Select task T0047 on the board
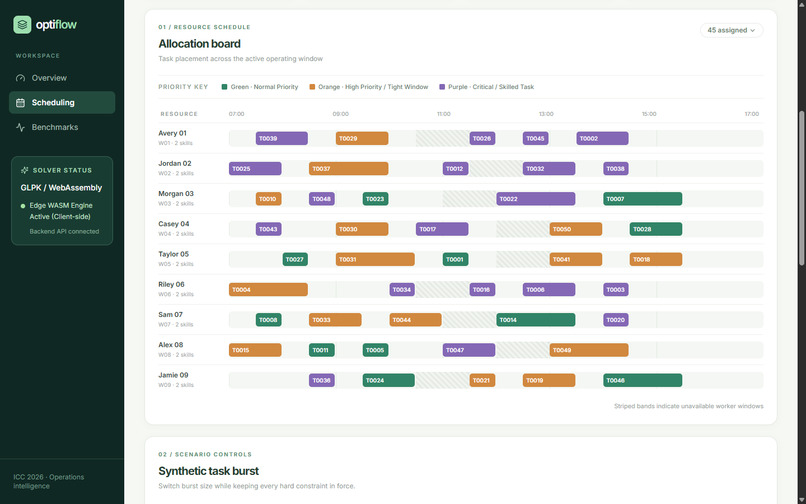Viewport: 806px width, 504px height. coord(469,351)
